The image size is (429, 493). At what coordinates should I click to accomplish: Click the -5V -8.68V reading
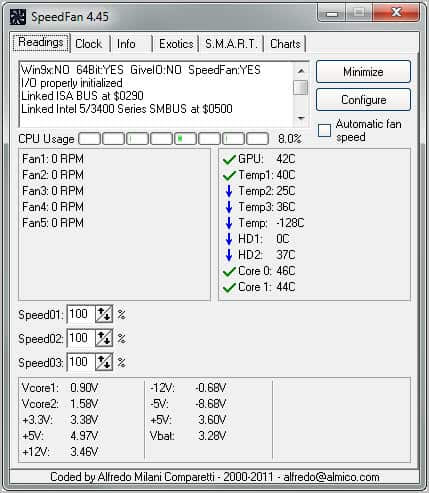(x=188, y=404)
